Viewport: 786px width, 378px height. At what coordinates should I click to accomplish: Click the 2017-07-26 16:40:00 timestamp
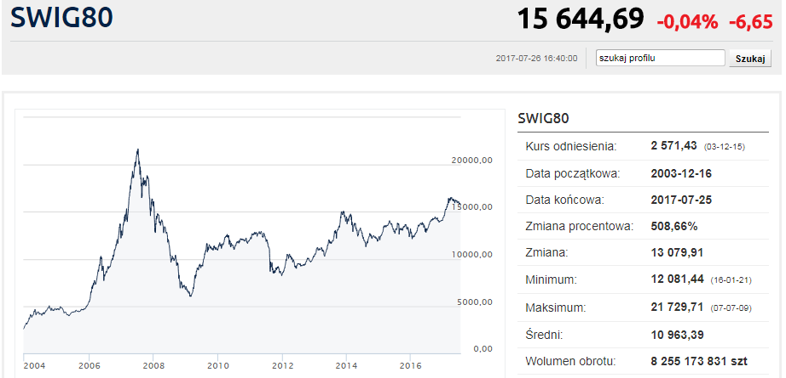pyautogui.click(x=536, y=58)
